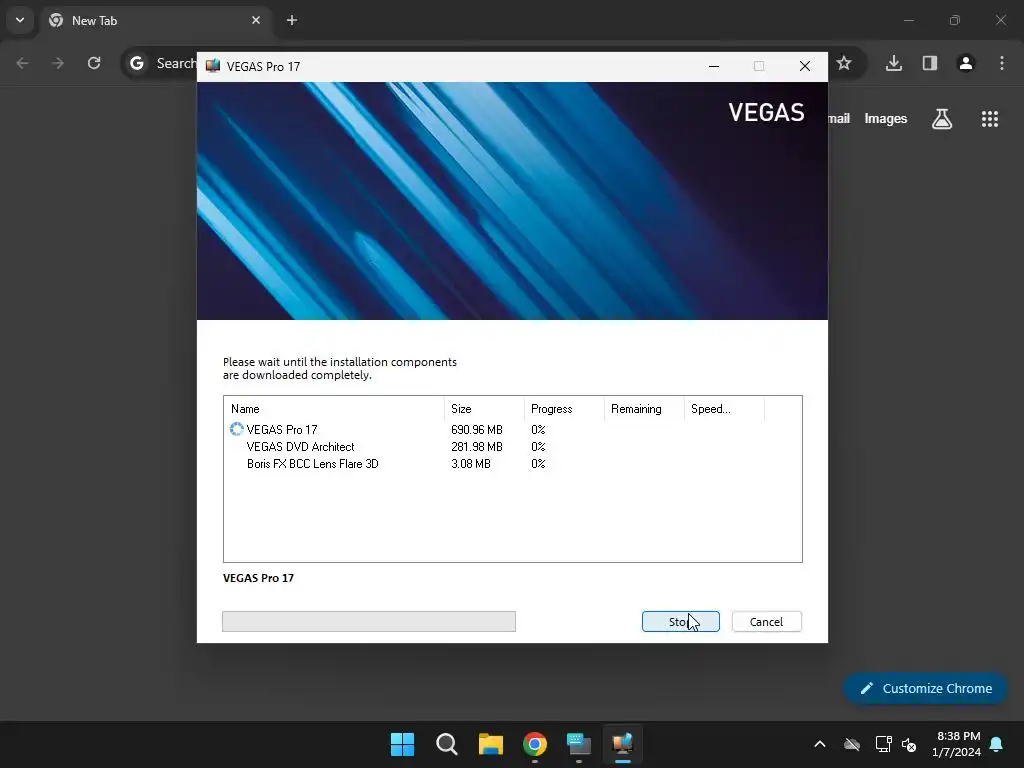Screen dimensions: 1024x768
Task: Click the Name column header
Action: [334, 409]
